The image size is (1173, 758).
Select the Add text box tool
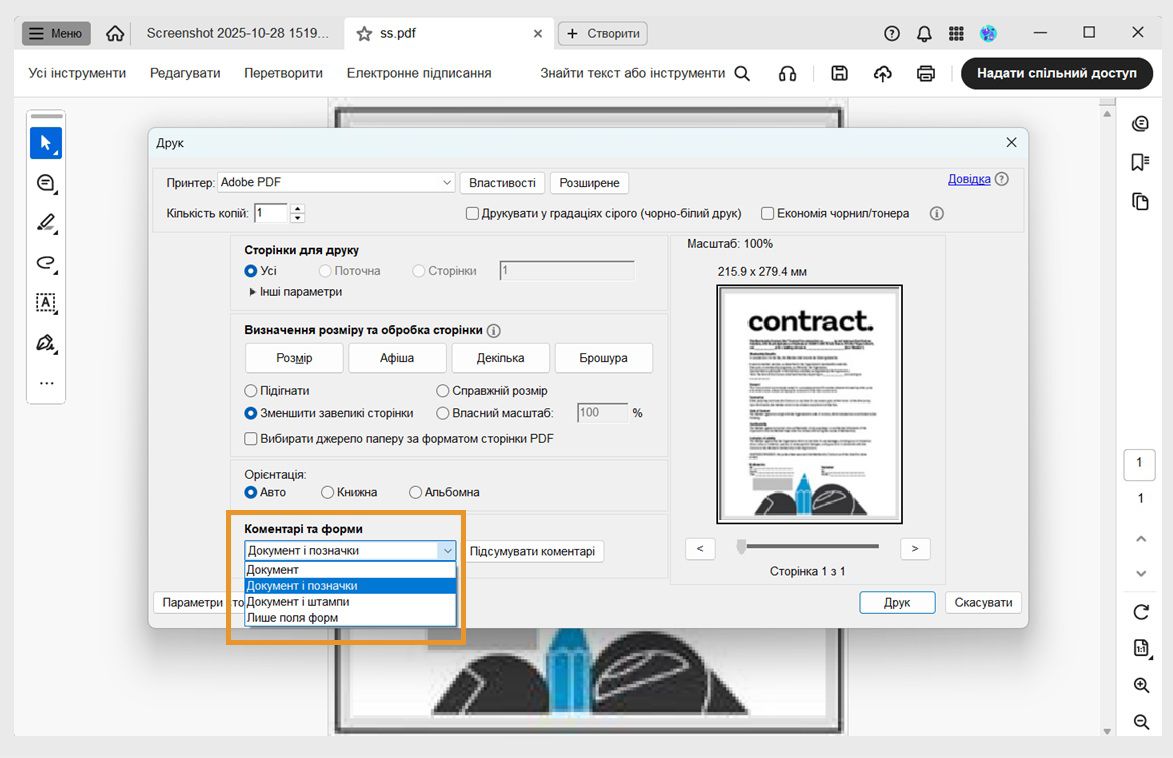click(x=45, y=303)
